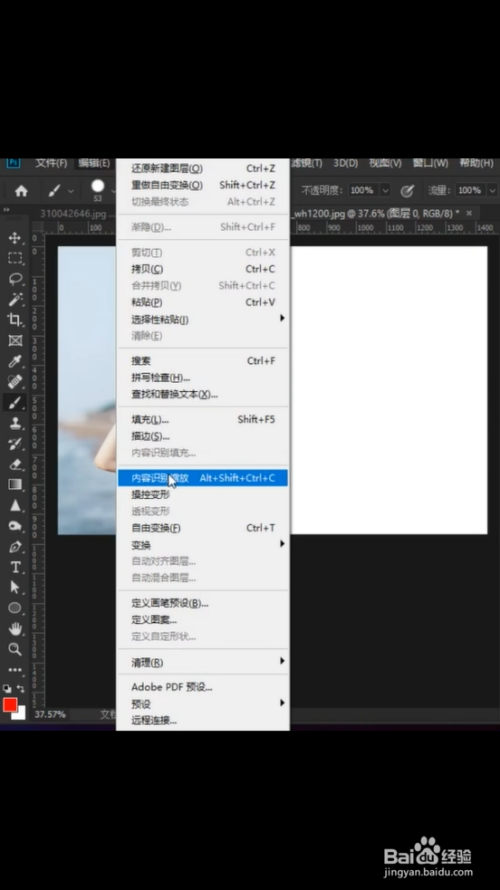Choose 操控变形 menu entry
Image resolution: width=500 pixels, height=890 pixels.
point(203,495)
